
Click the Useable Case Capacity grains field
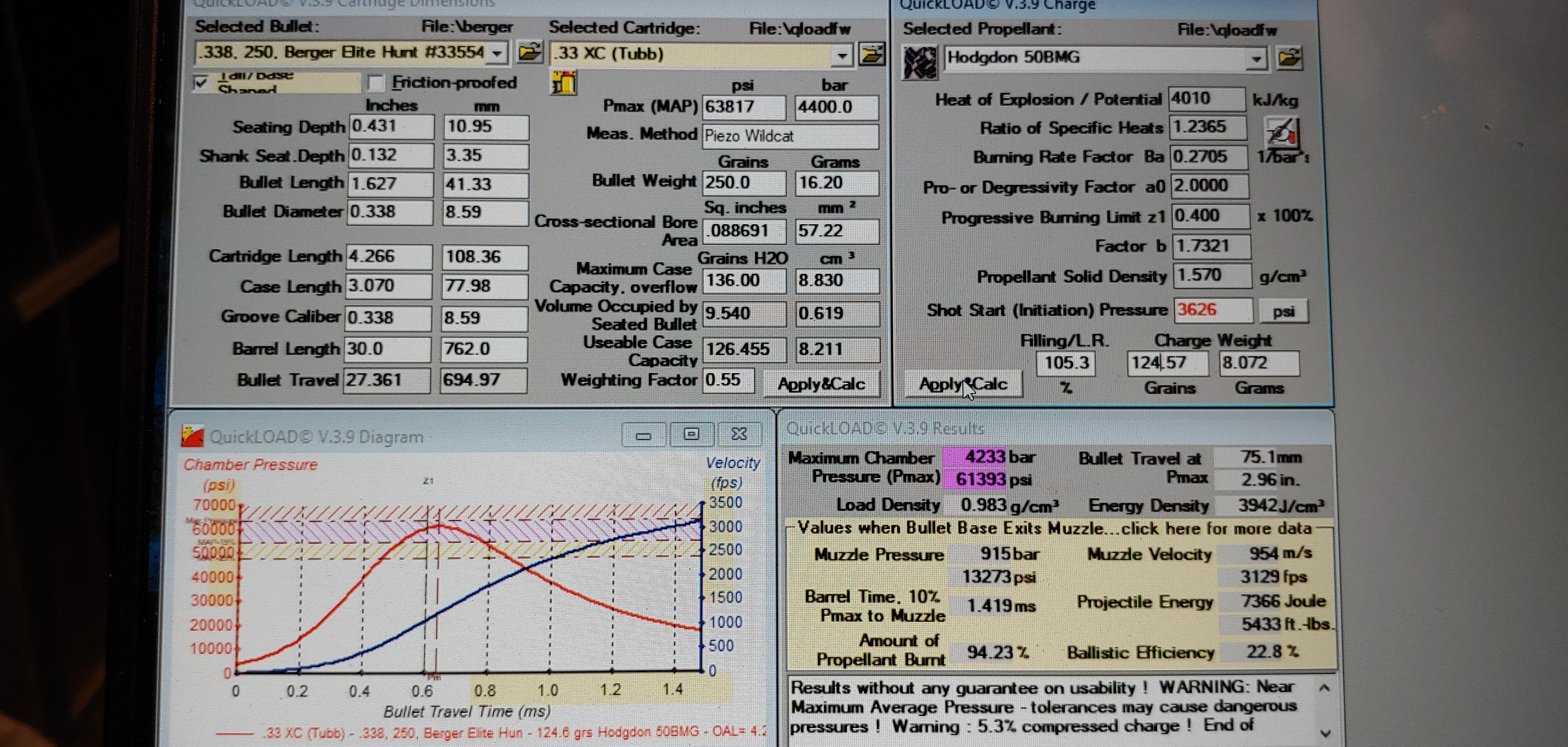tap(744, 350)
